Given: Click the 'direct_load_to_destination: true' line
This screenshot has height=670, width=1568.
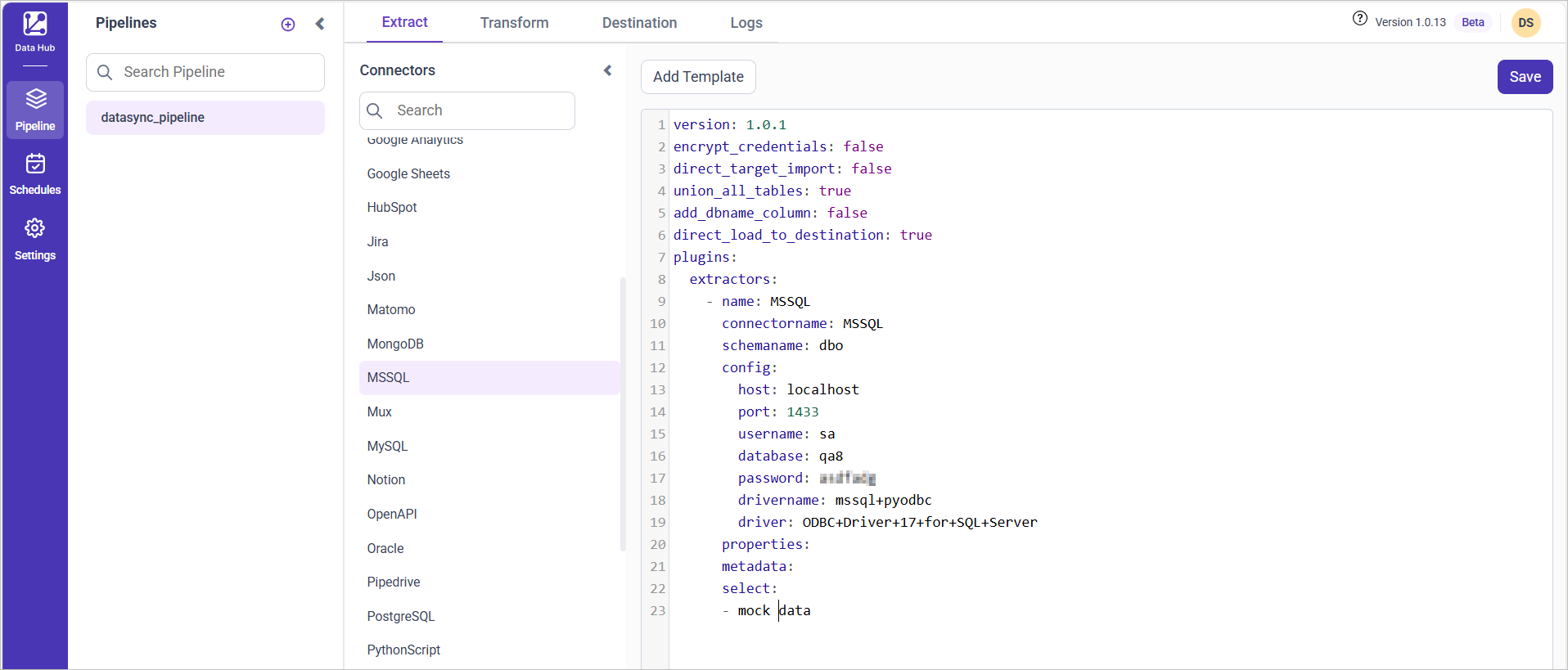Looking at the screenshot, I should [x=803, y=235].
